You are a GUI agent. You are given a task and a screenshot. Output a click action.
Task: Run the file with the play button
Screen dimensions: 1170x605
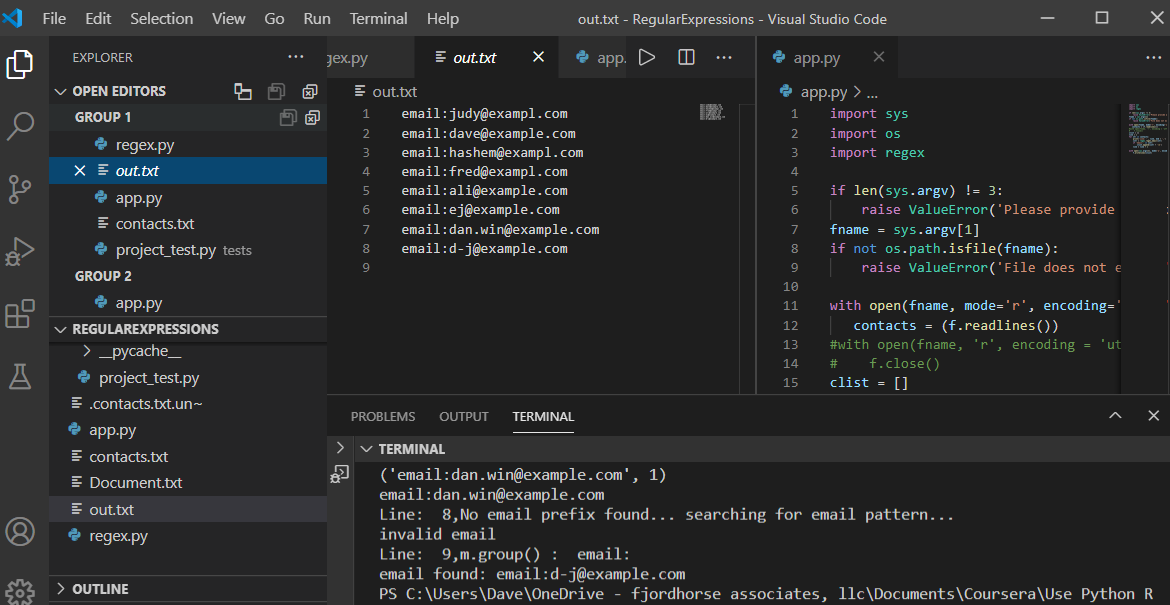point(647,58)
